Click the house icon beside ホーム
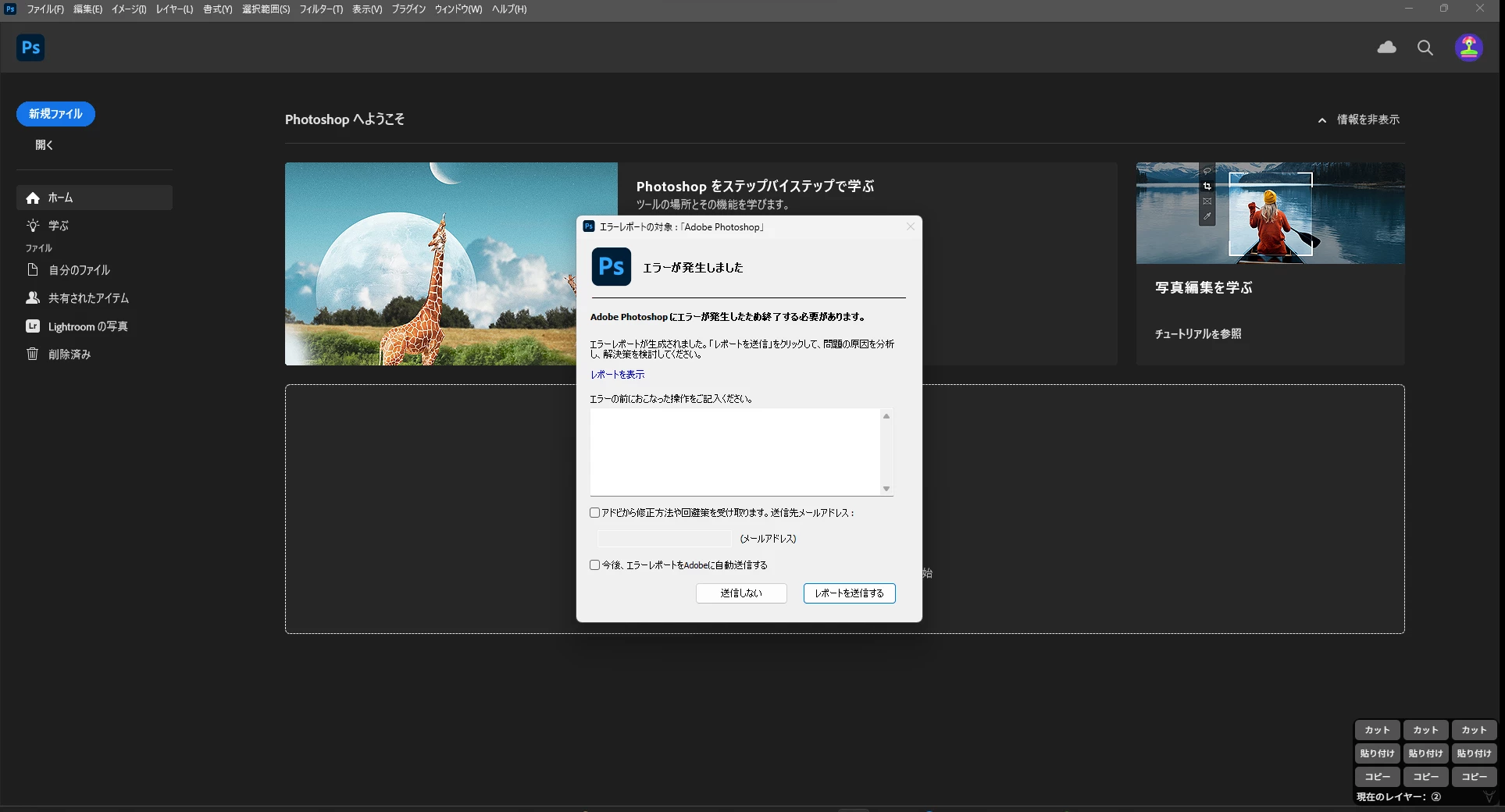This screenshot has width=1505, height=812. point(33,198)
